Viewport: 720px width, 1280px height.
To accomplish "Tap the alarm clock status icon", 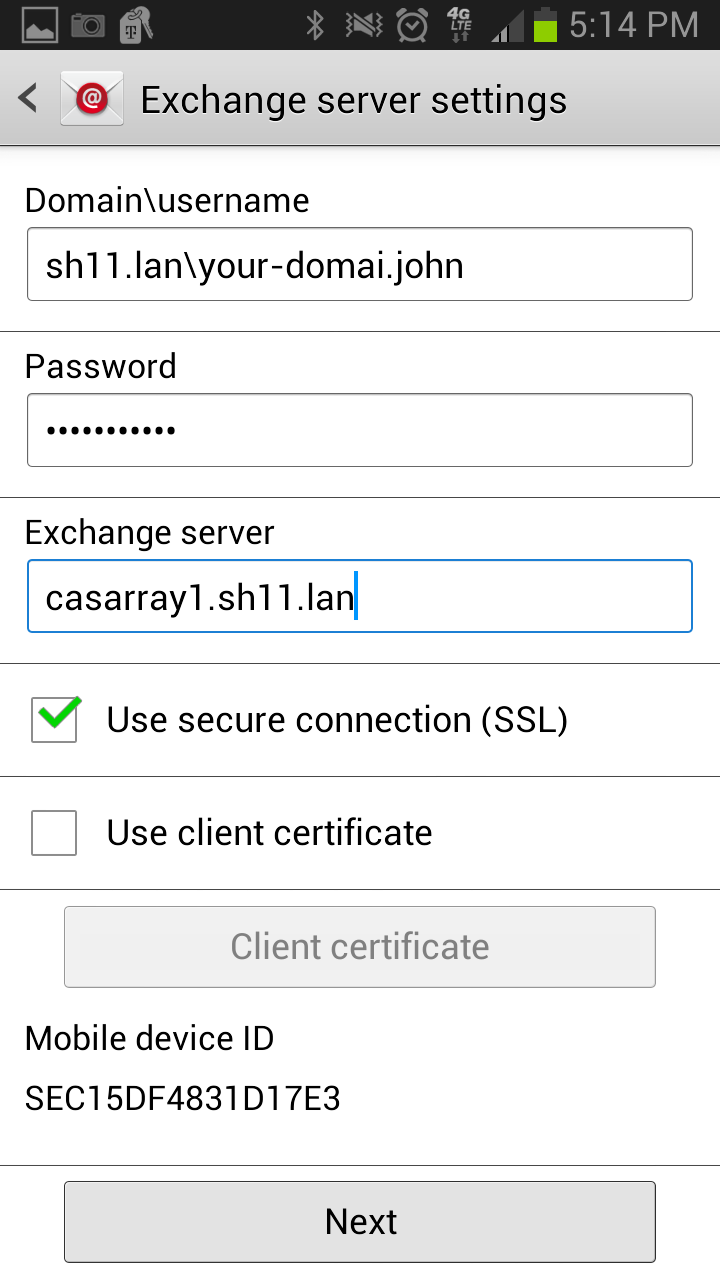I will (412, 24).
